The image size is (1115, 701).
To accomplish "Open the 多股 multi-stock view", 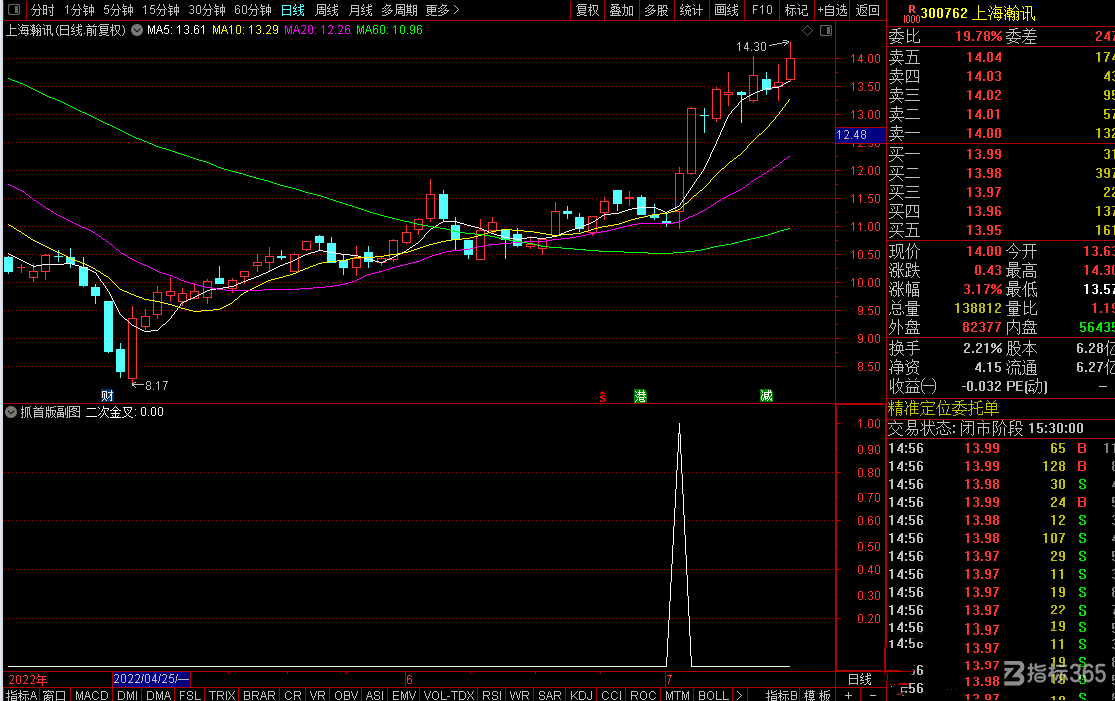I will click(656, 10).
